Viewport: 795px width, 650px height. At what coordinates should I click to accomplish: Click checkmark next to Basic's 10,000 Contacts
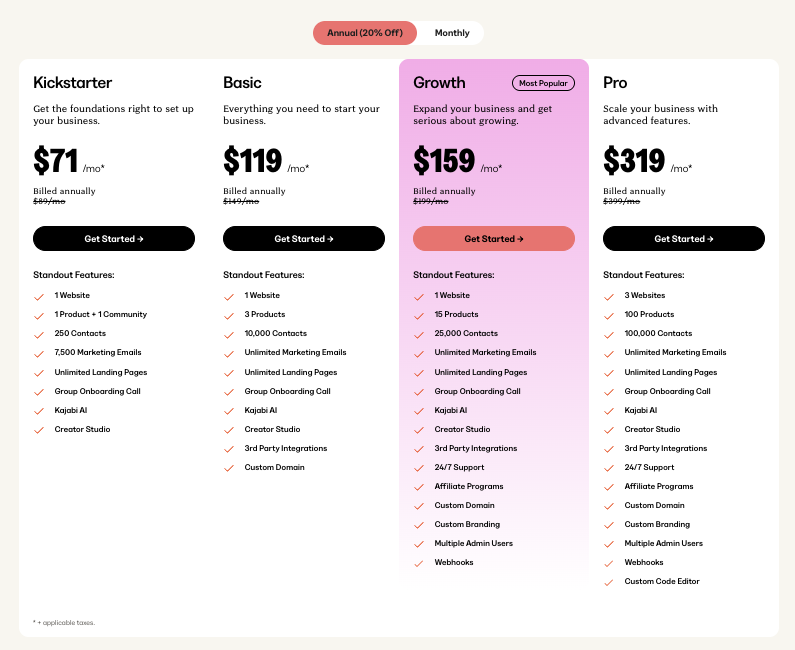pyautogui.click(x=229, y=335)
